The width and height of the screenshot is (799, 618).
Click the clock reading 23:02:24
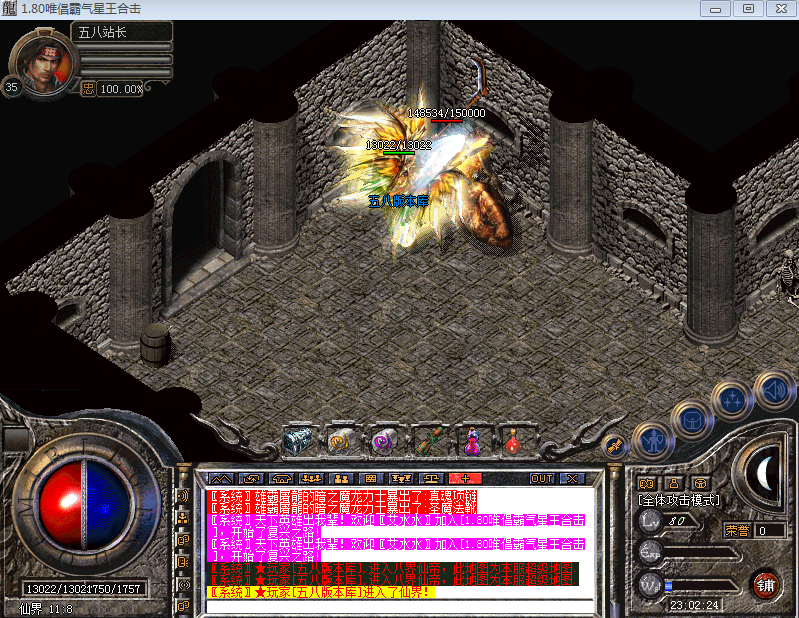(694, 605)
